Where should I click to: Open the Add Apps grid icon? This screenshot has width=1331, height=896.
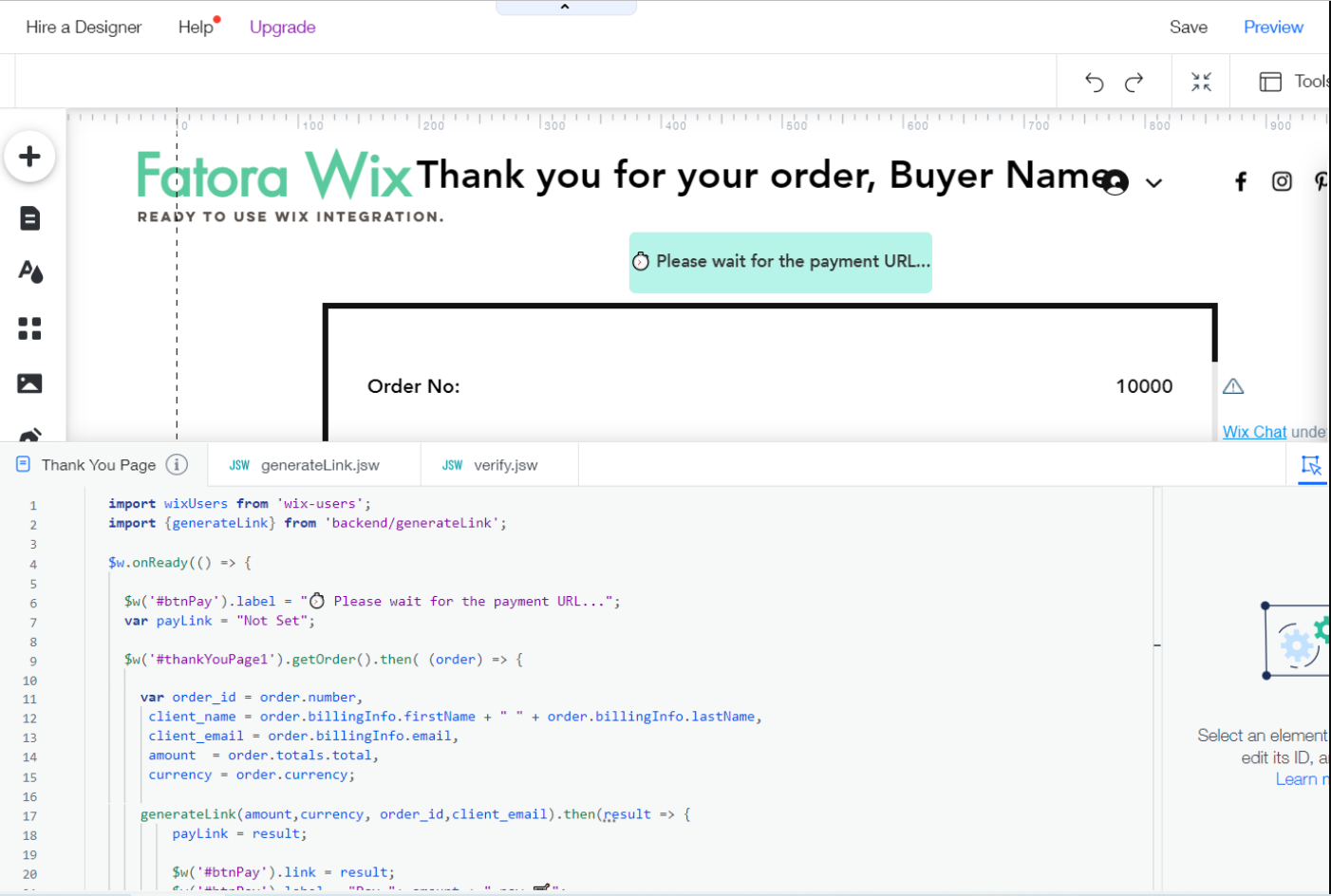point(29,328)
